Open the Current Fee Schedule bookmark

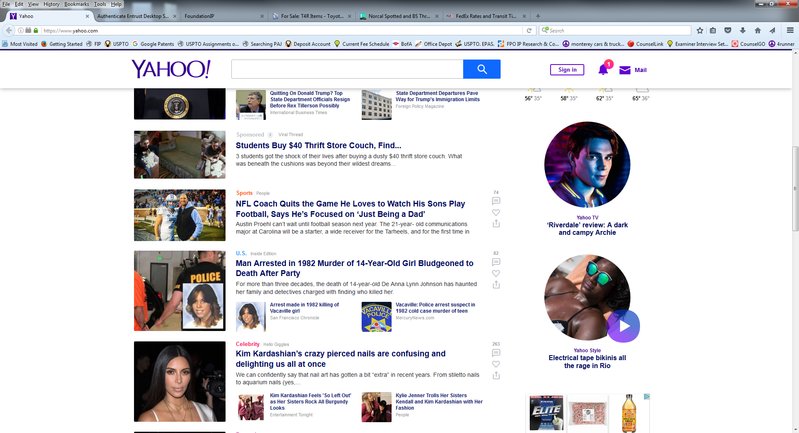361,44
